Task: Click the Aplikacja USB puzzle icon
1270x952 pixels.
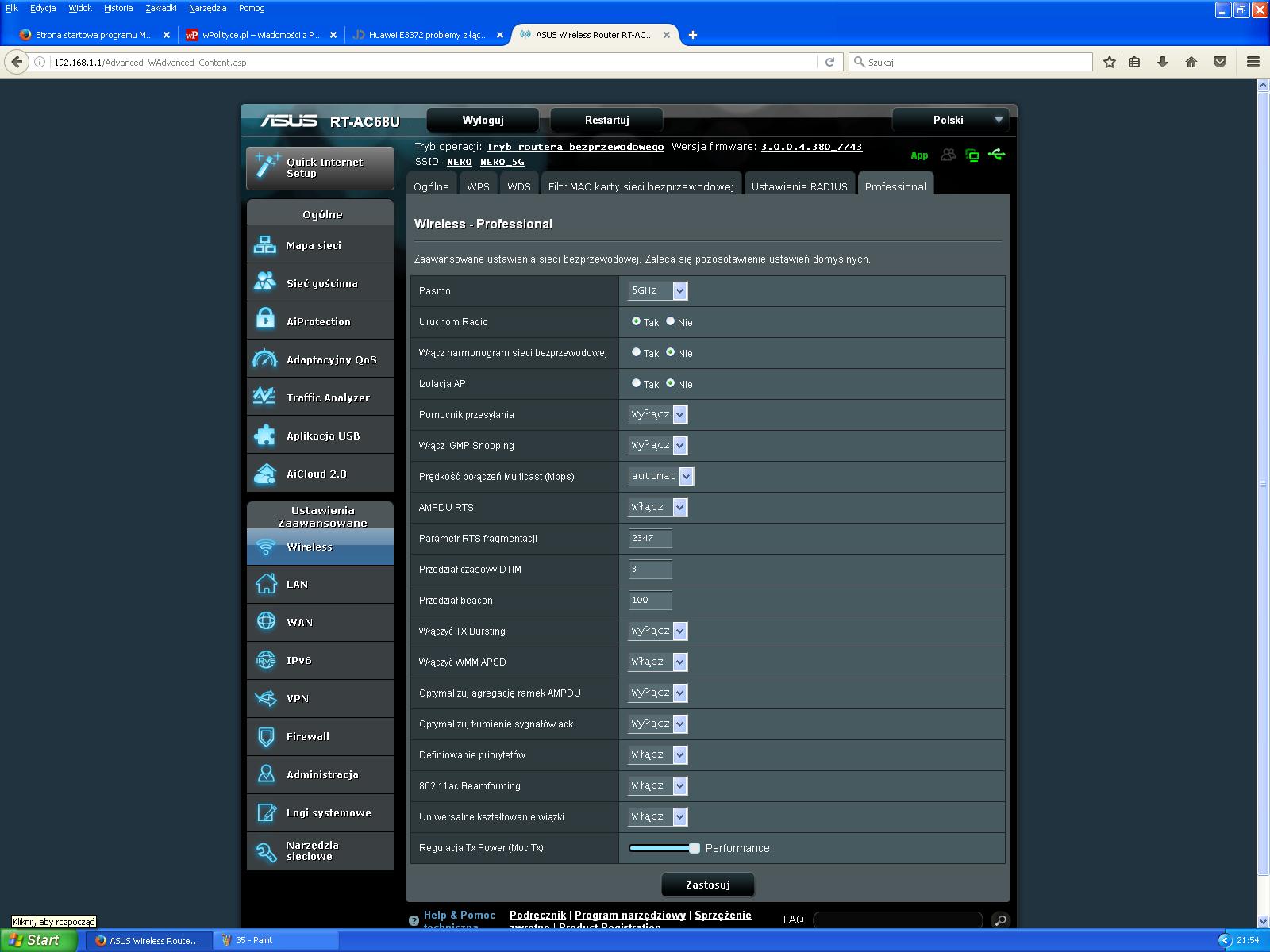Action: [265, 436]
